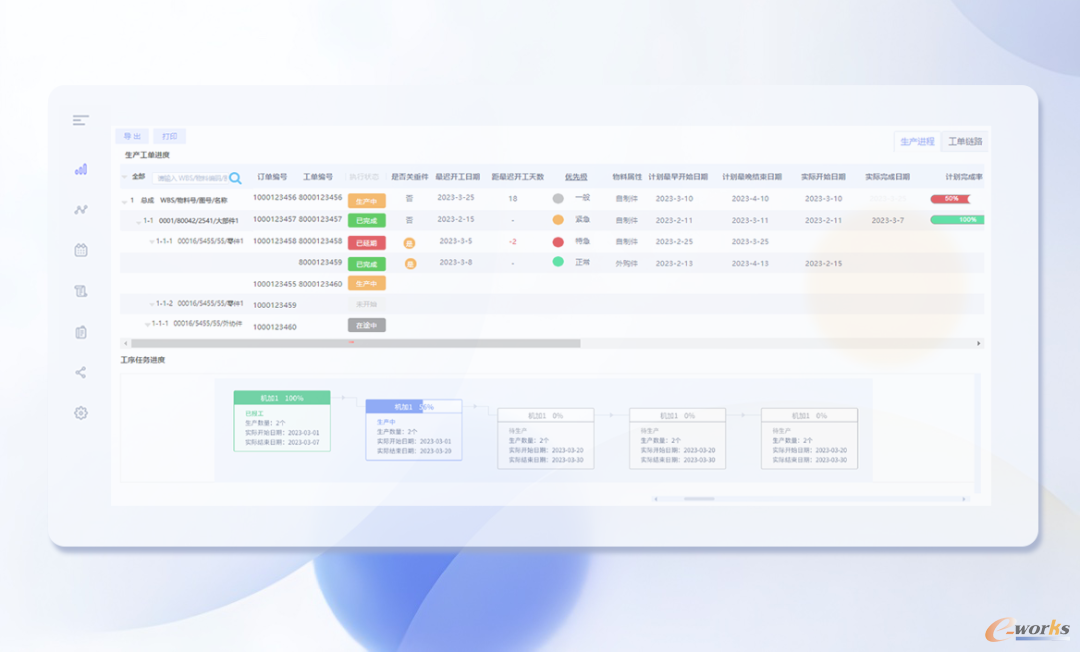Image resolution: width=1080 pixels, height=652 pixels.
Task: Select the green 机加1 100% process card
Action: pyautogui.click(x=282, y=421)
